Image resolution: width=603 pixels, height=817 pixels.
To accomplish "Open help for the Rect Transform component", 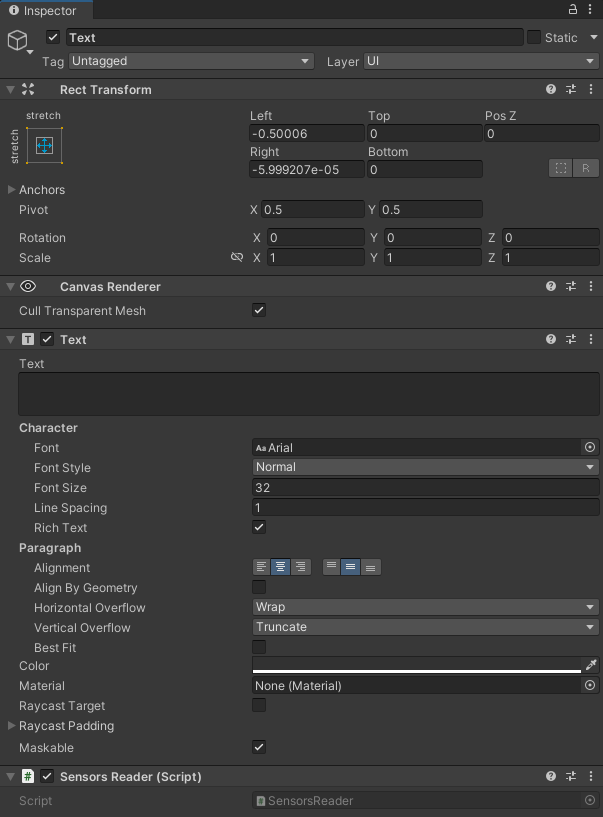I will (549, 88).
